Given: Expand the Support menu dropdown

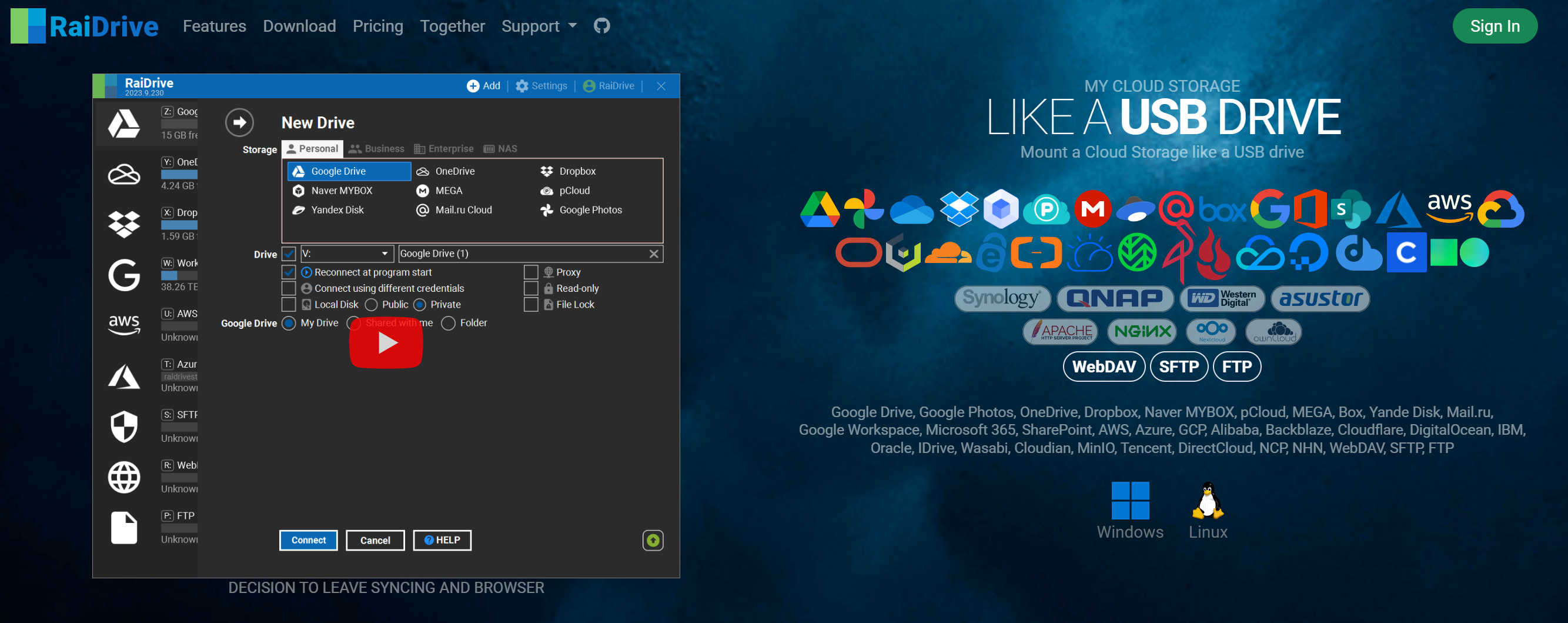Looking at the screenshot, I should point(539,25).
